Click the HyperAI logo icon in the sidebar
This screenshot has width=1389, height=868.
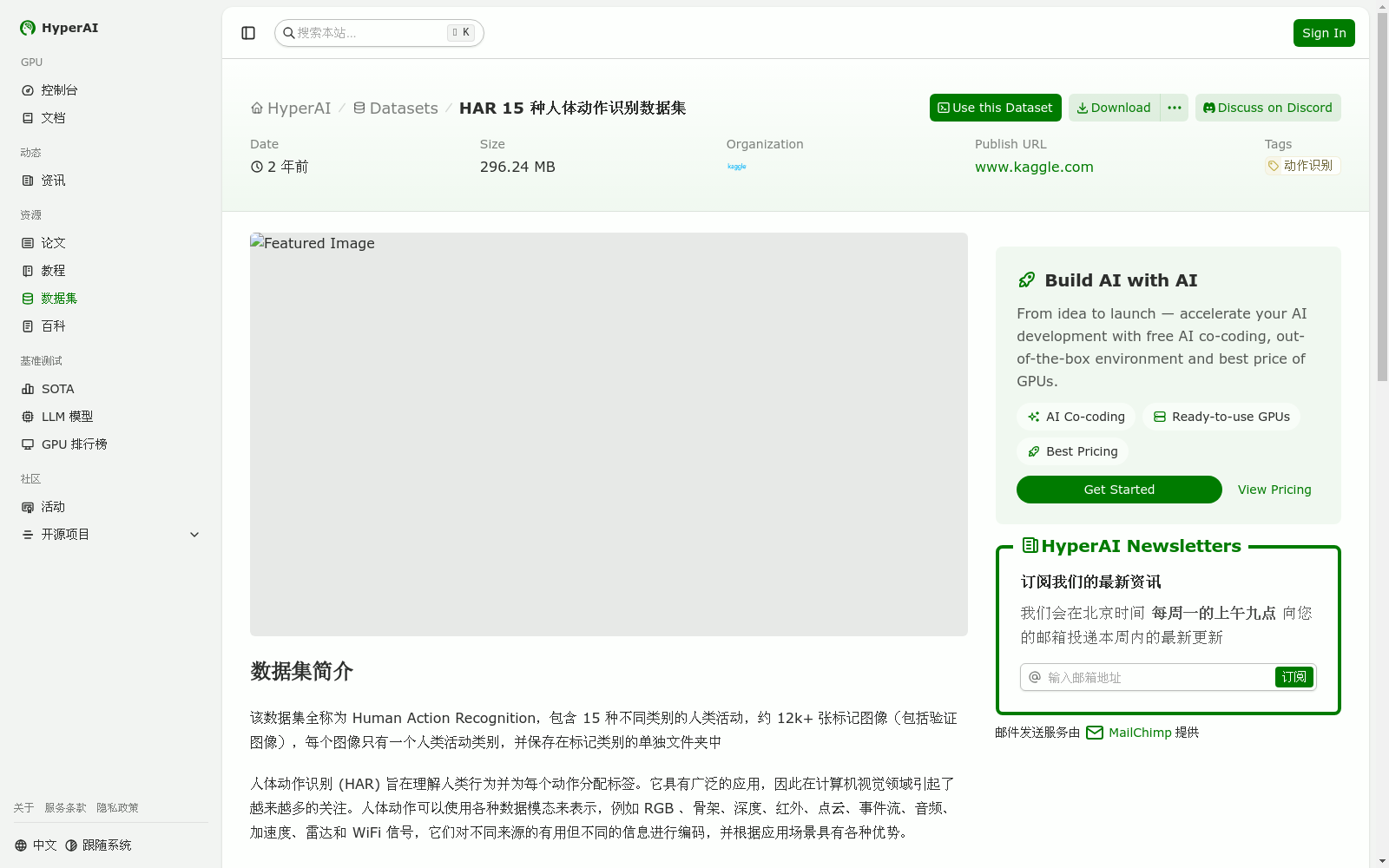click(x=28, y=28)
